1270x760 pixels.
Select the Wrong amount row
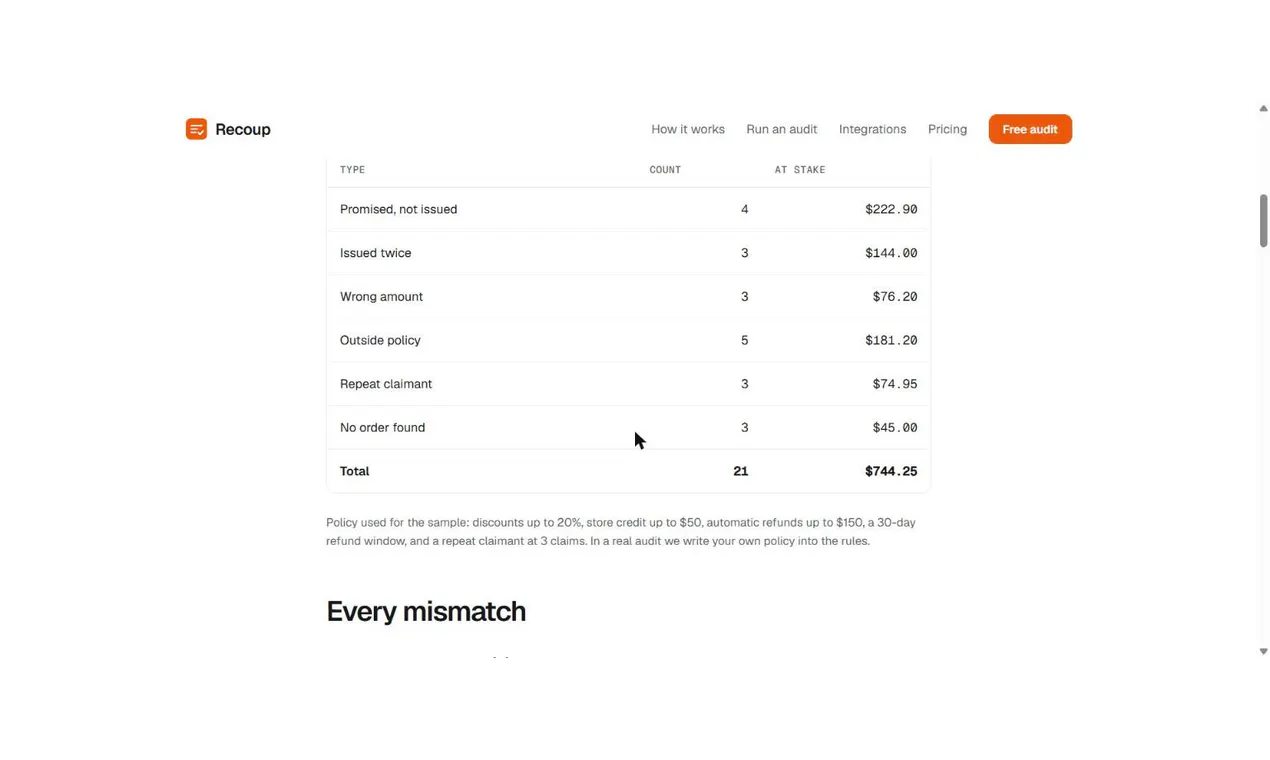[628, 297]
